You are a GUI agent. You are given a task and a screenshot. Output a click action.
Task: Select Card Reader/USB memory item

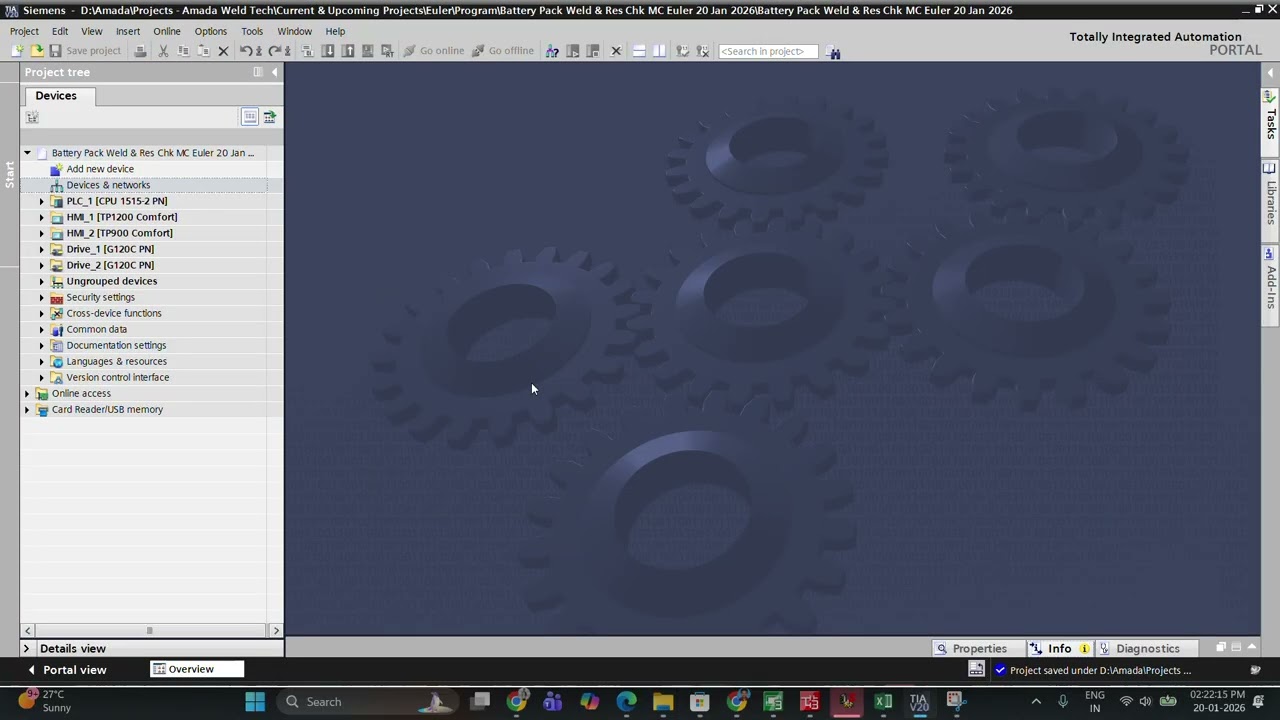click(107, 409)
